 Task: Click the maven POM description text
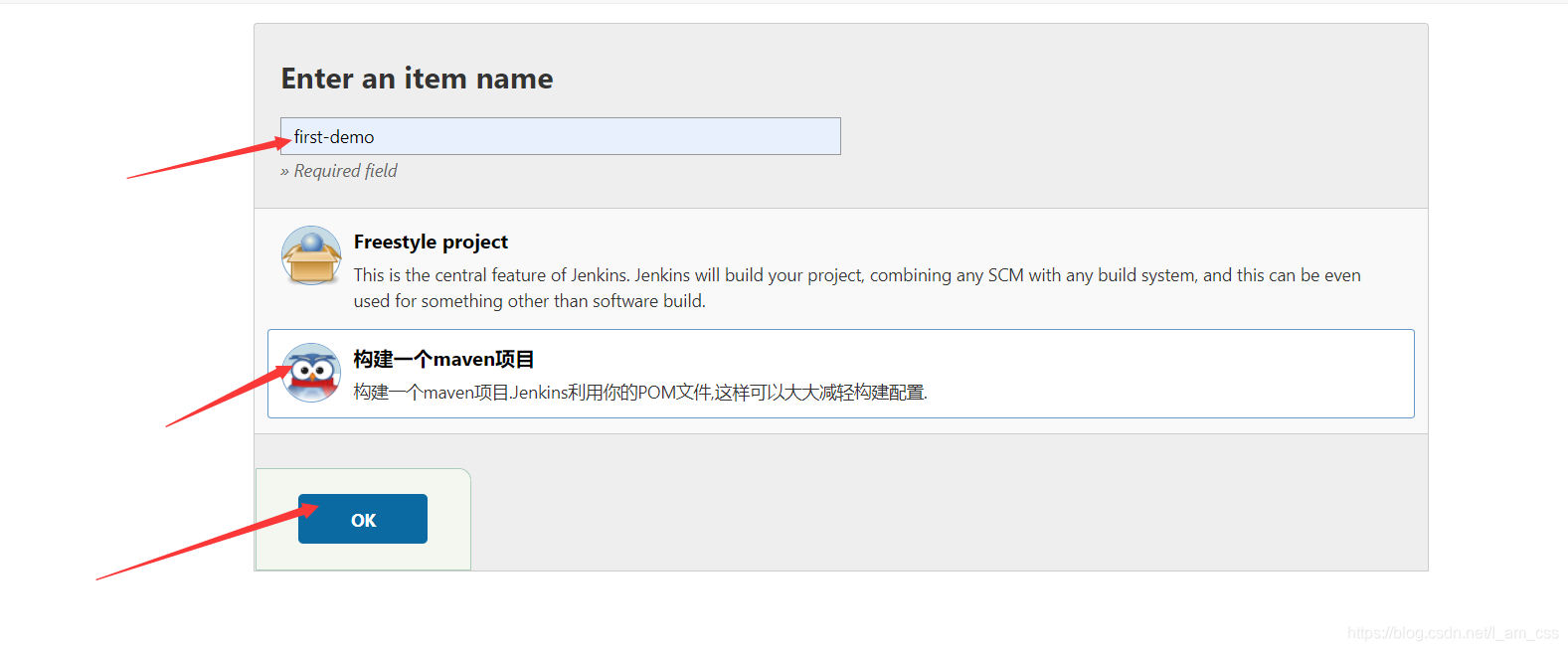coord(640,393)
